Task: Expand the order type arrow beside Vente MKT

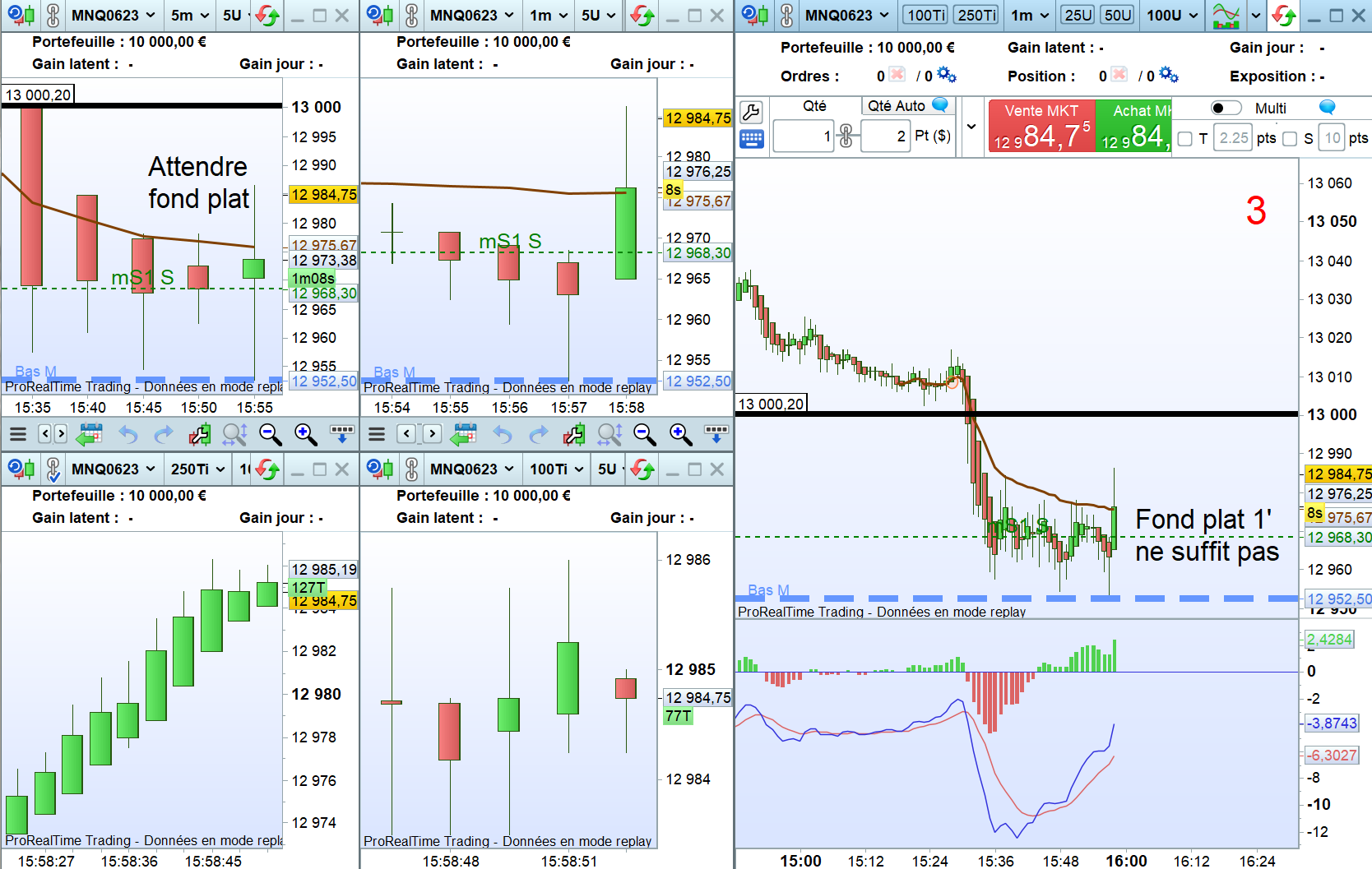Action: [x=971, y=126]
